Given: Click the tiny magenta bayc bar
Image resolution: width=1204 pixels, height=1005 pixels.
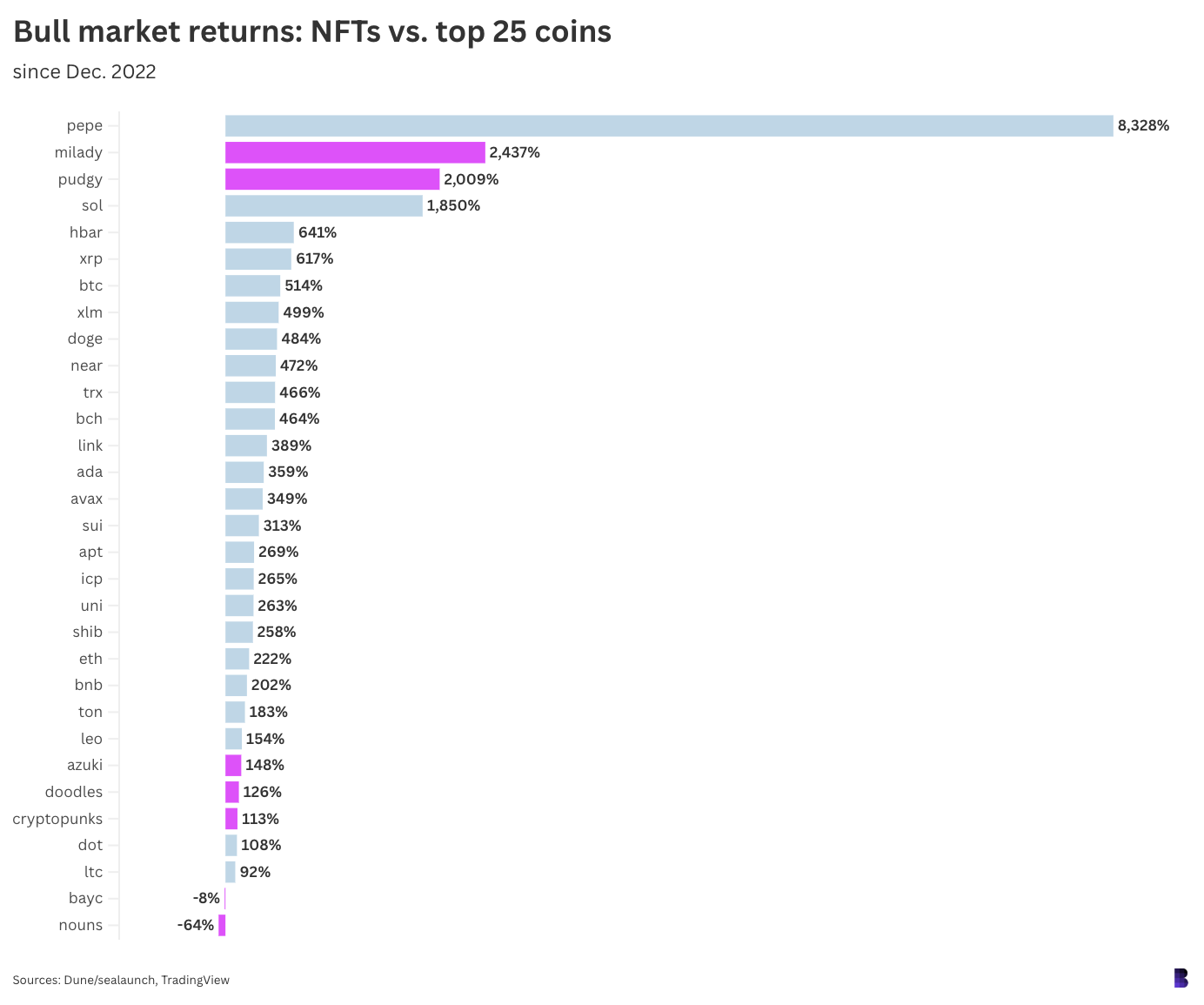Looking at the screenshot, I should 224,899.
